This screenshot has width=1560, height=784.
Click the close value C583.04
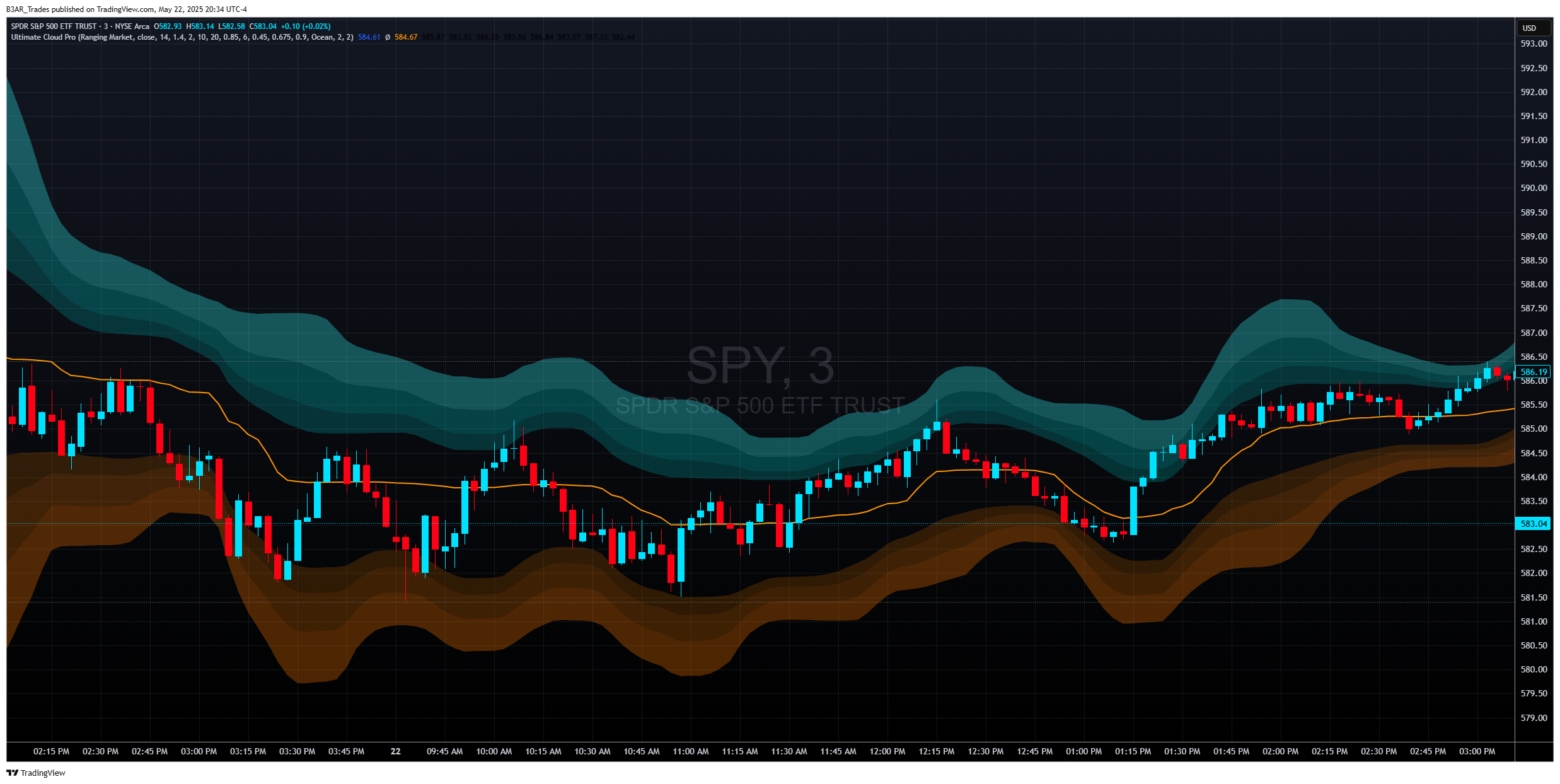tap(263, 26)
